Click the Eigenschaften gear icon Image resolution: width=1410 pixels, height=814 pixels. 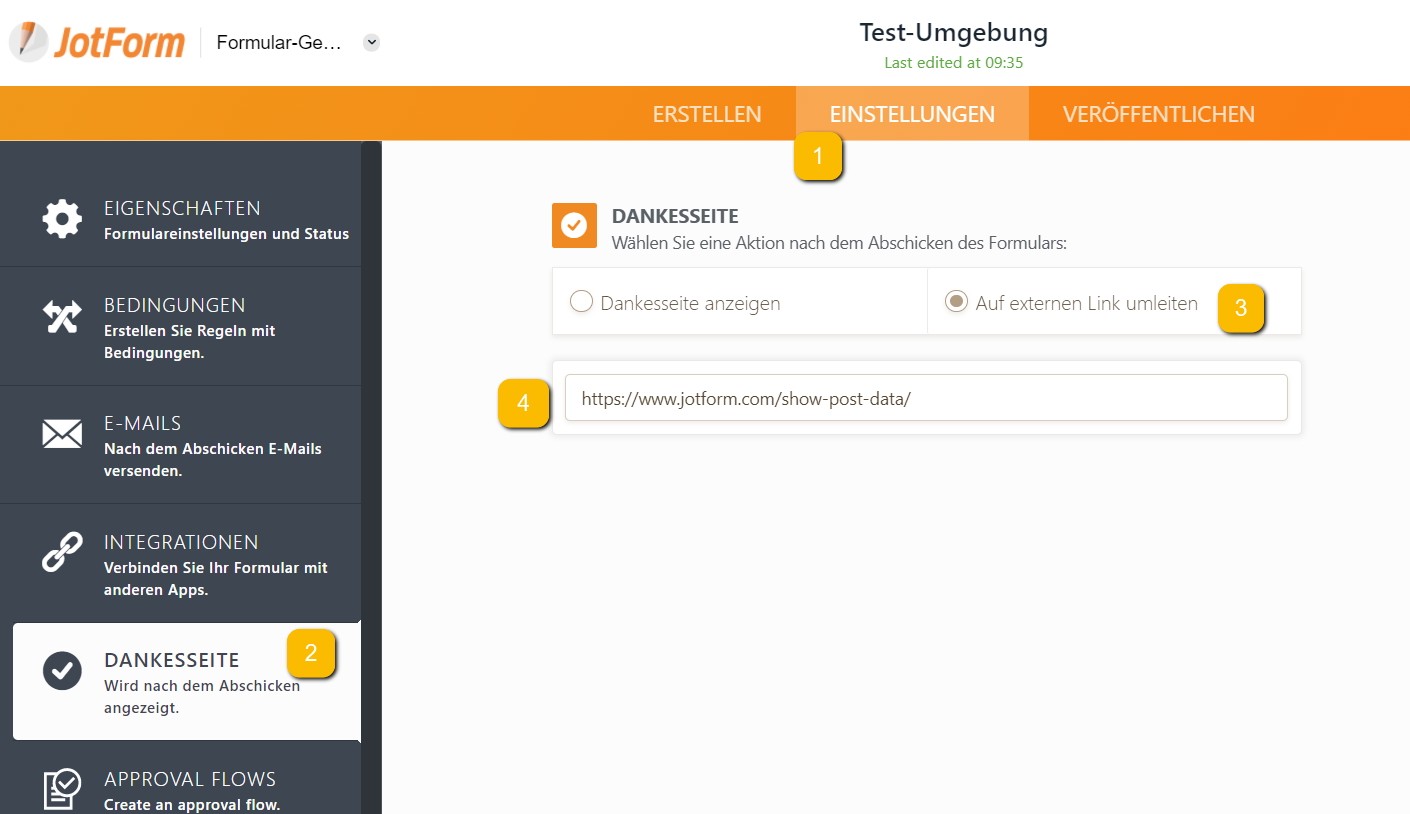62,219
